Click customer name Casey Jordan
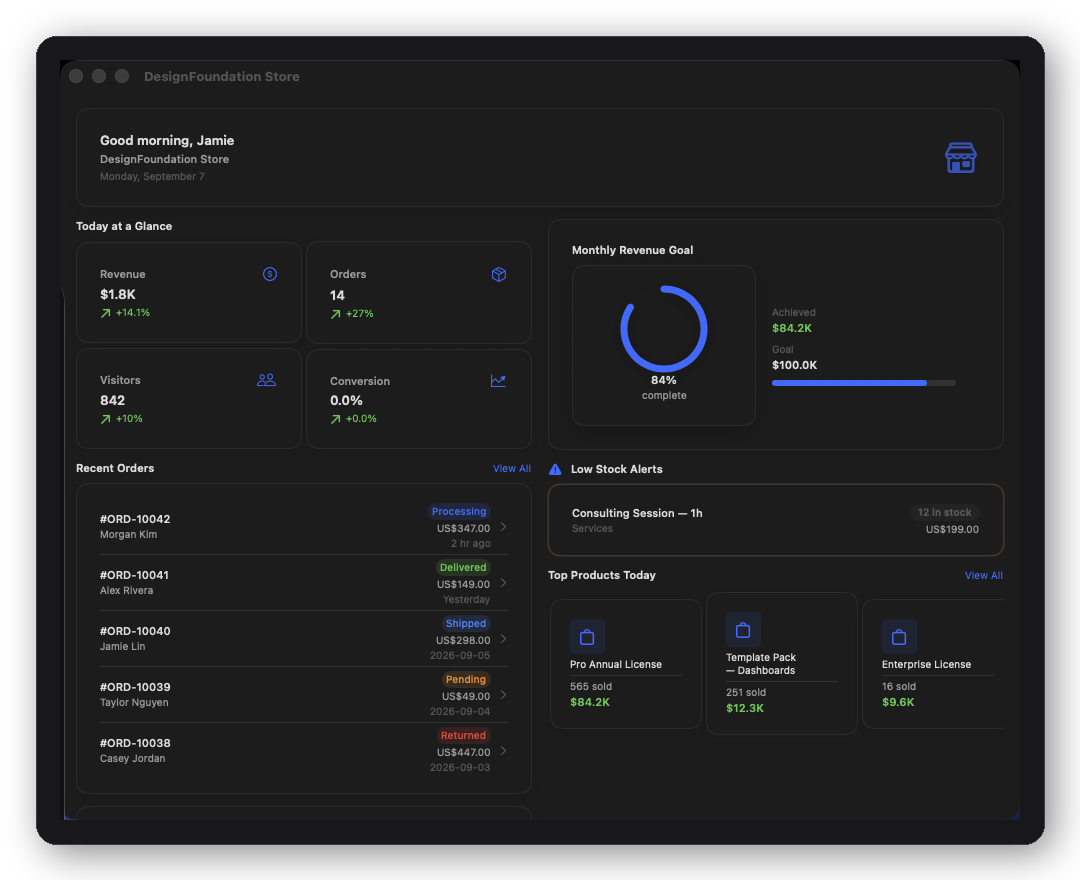Screen dimensions: 1080x880 pyautogui.click(x=132, y=758)
